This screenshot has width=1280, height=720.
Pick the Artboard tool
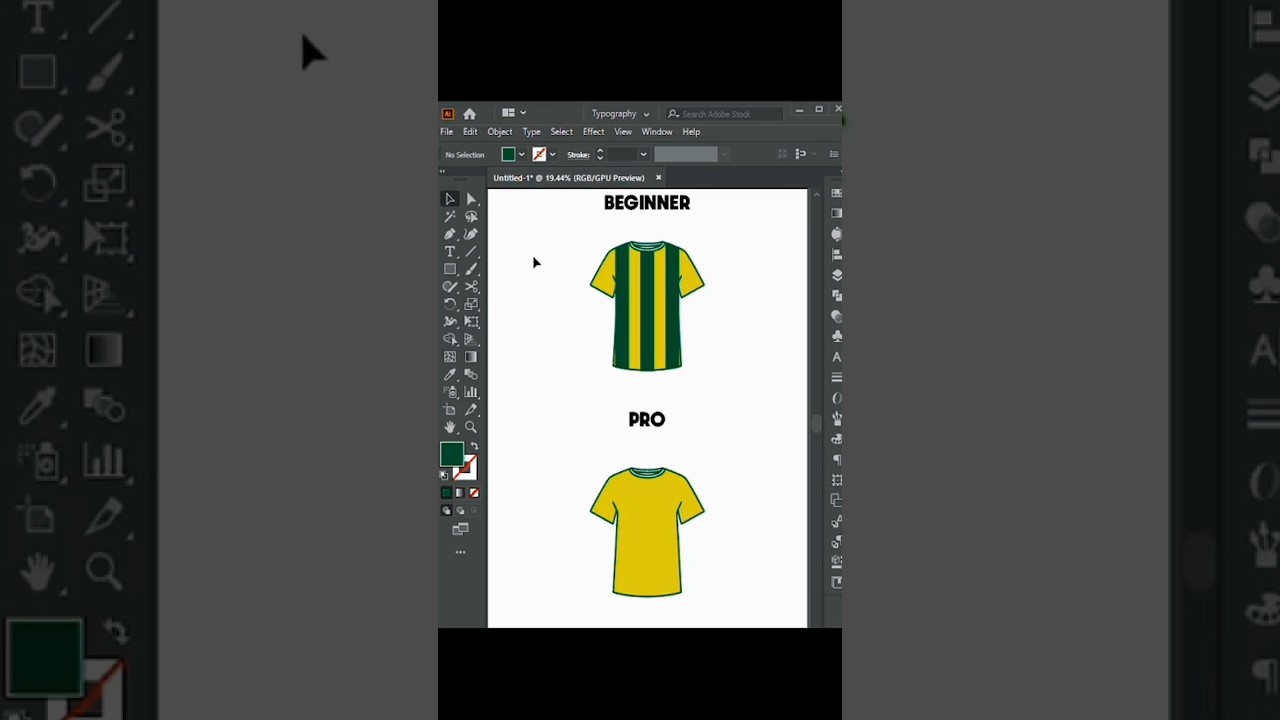(x=450, y=409)
